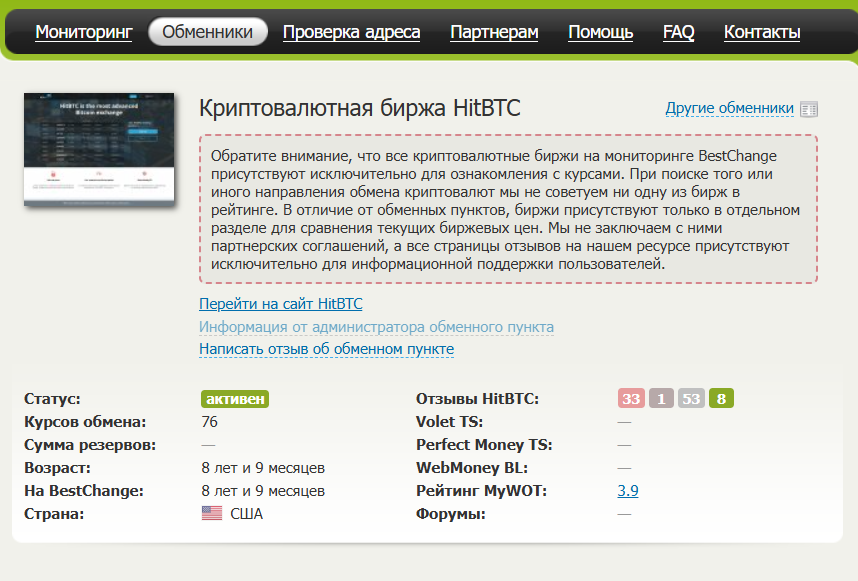Image resolution: width=858 pixels, height=581 pixels.
Task: Click the Perfect Money TS label
Action: [x=484, y=445]
